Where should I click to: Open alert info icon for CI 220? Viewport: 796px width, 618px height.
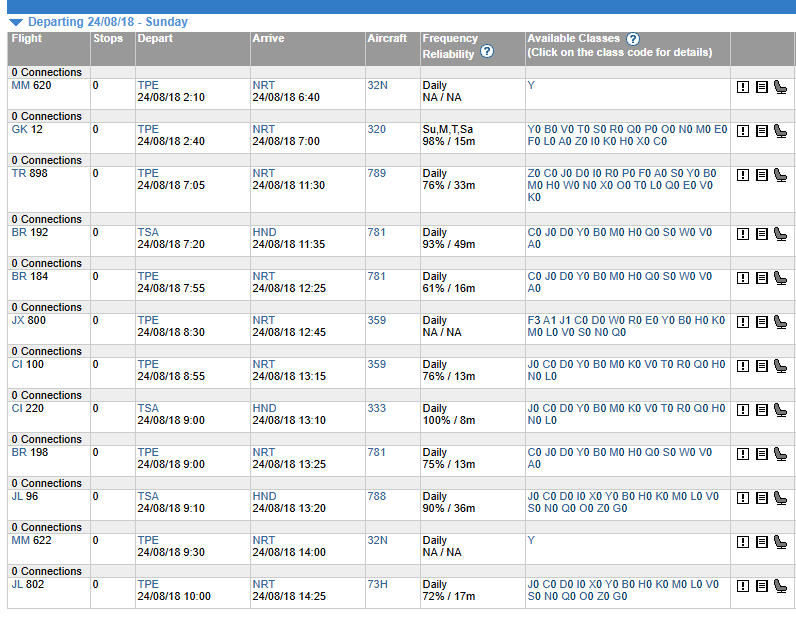tap(743, 410)
